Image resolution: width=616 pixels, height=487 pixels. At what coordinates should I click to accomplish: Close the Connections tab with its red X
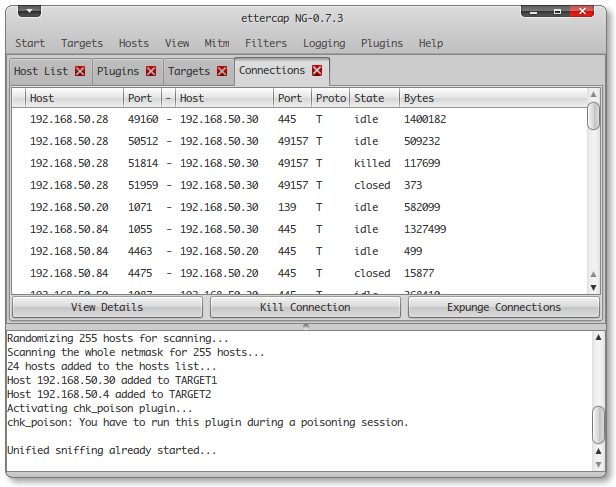point(317,70)
